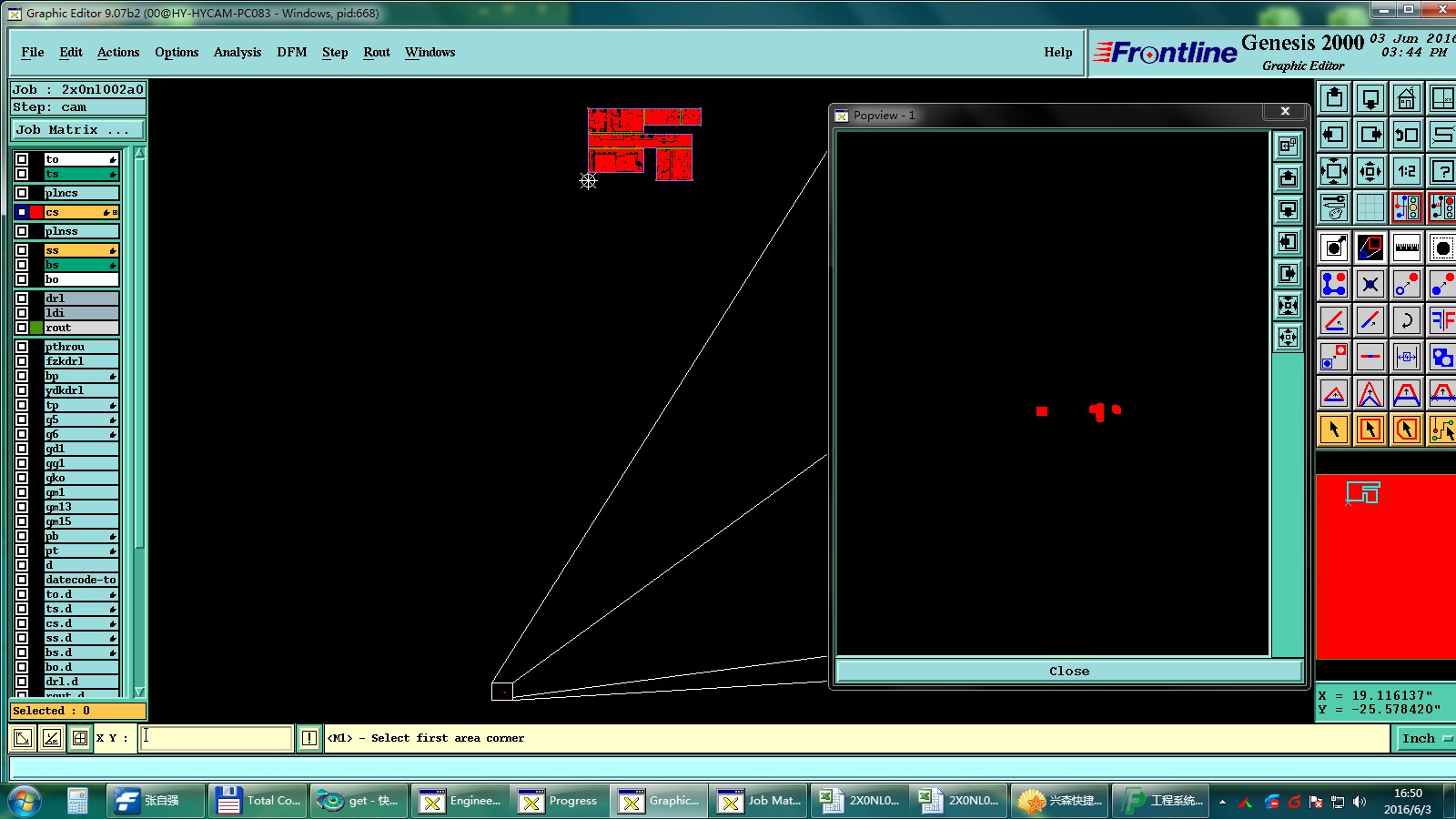Tick the checkbox for layer datecode-to
Viewport: 1456px width, 819px height.
22,580
